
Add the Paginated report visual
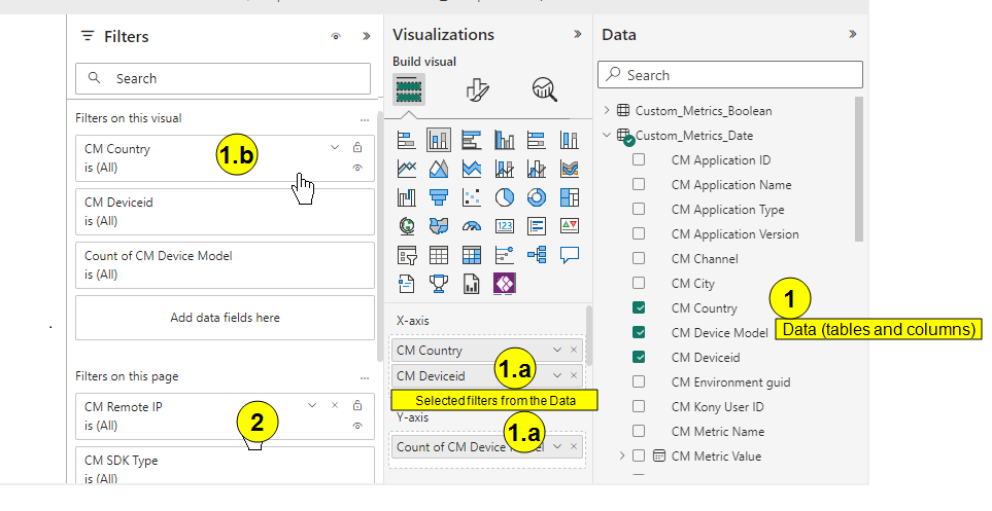point(471,283)
